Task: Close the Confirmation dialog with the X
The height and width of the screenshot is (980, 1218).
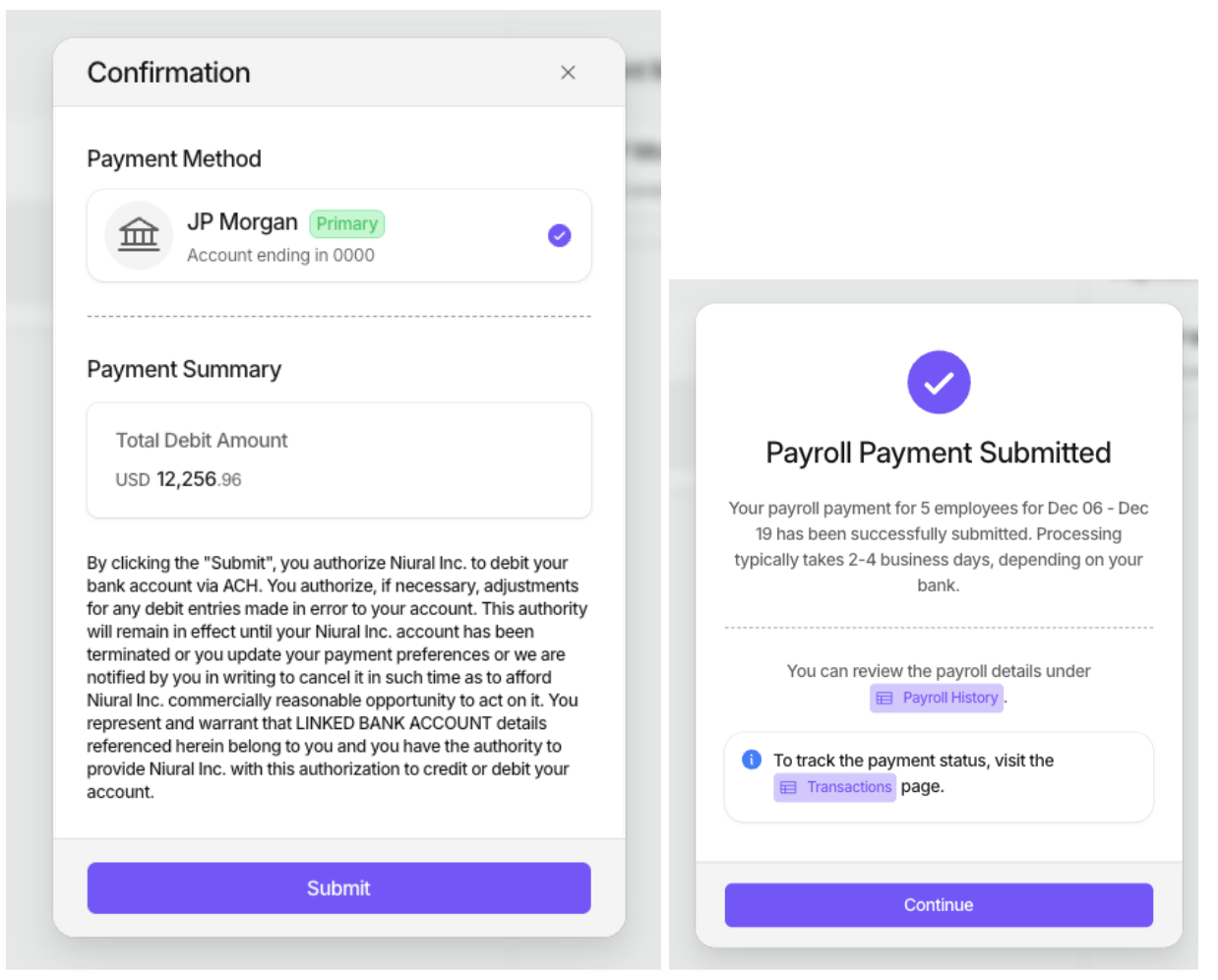Action: click(x=568, y=73)
